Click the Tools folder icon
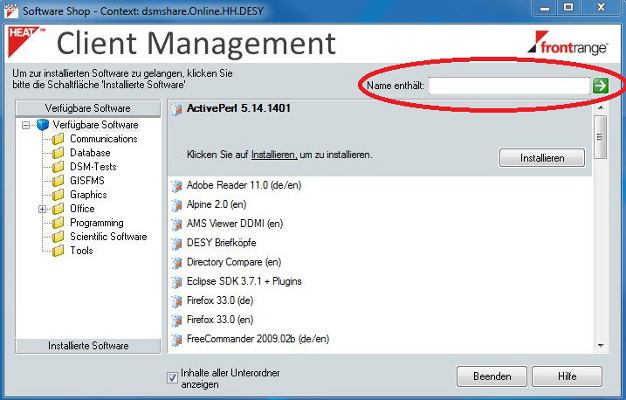The image size is (626, 400). 58,251
